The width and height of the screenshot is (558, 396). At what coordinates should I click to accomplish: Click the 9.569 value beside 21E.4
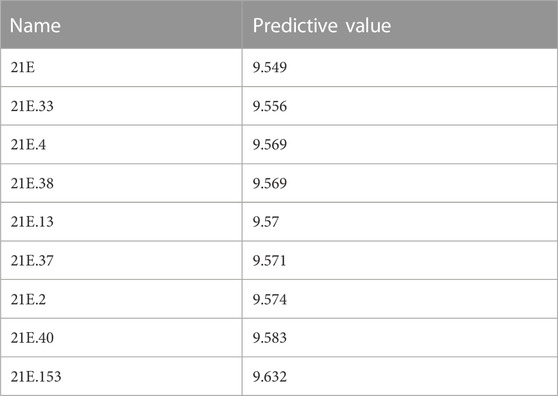[270, 144]
